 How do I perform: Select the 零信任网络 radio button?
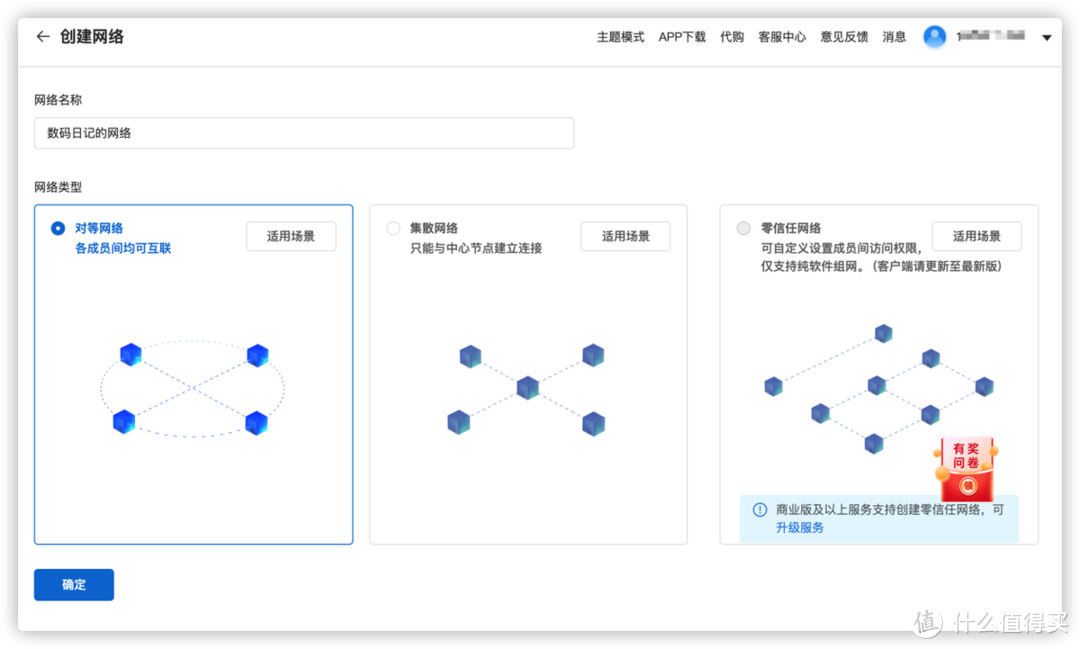point(743,229)
